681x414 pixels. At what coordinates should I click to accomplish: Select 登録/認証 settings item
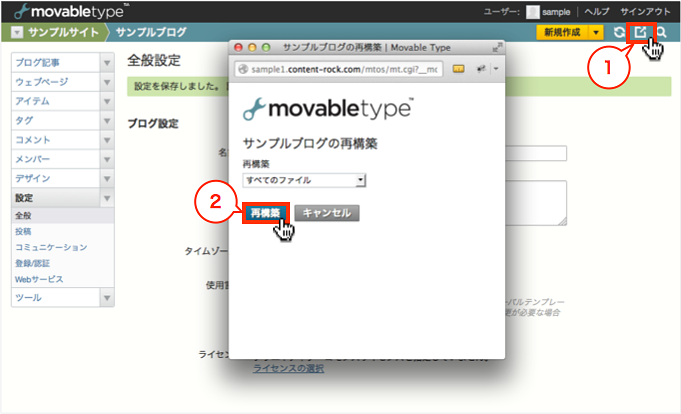33,263
